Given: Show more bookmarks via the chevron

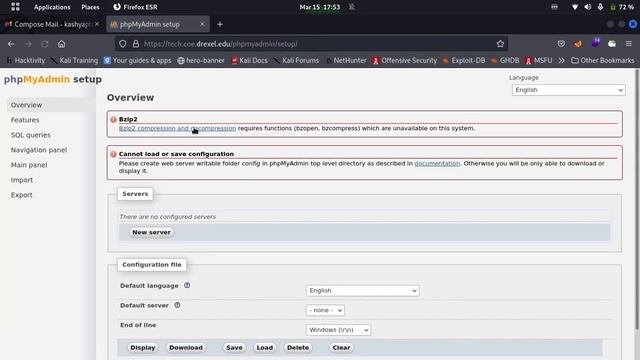Looking at the screenshot, I should tap(562, 60).
